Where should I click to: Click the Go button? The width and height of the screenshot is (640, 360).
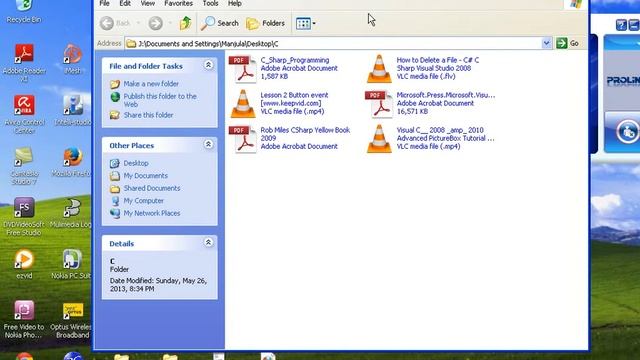(x=568, y=43)
